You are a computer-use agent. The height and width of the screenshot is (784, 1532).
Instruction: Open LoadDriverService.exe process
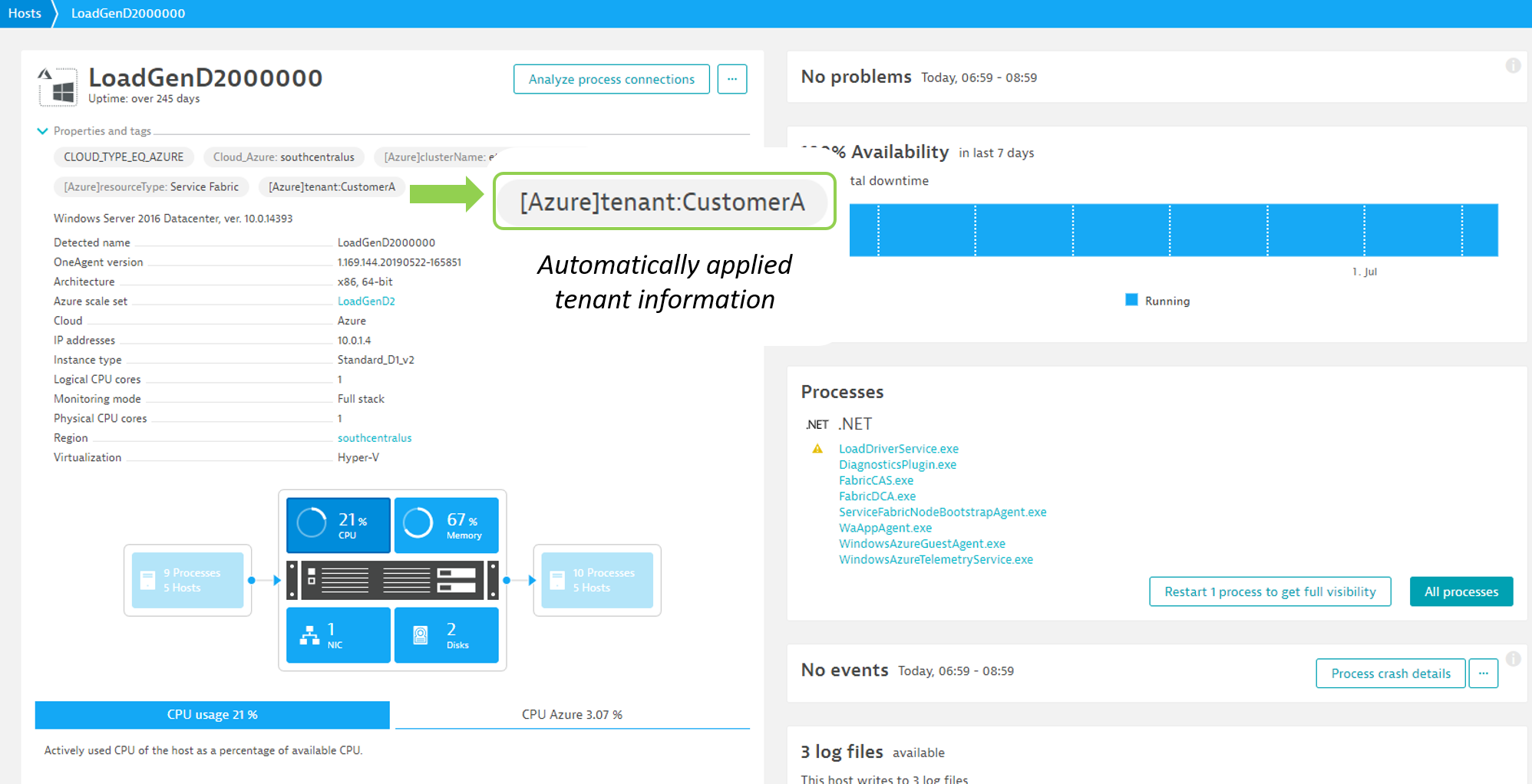(x=899, y=449)
